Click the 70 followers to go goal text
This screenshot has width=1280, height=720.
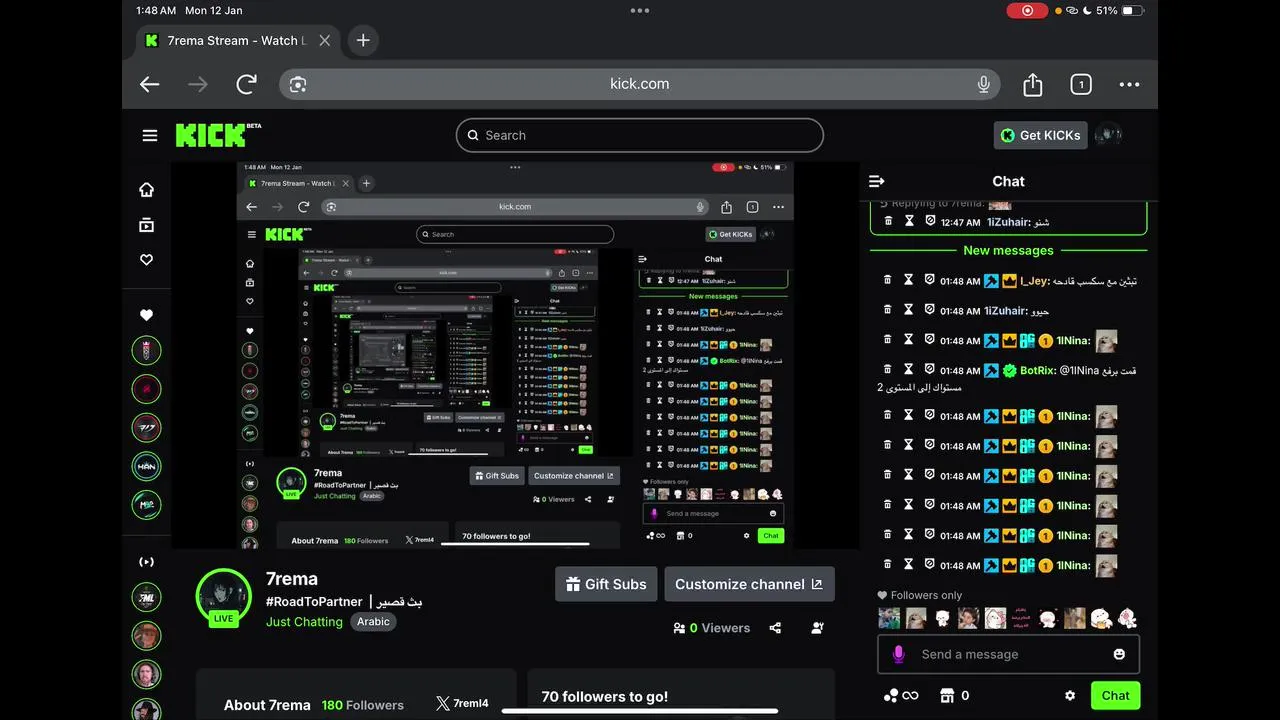point(604,696)
